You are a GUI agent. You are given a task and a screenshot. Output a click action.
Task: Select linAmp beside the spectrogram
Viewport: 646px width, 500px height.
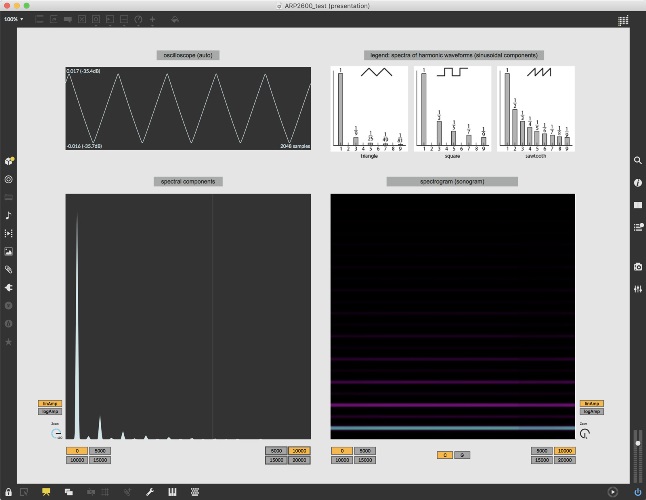[x=592, y=404]
